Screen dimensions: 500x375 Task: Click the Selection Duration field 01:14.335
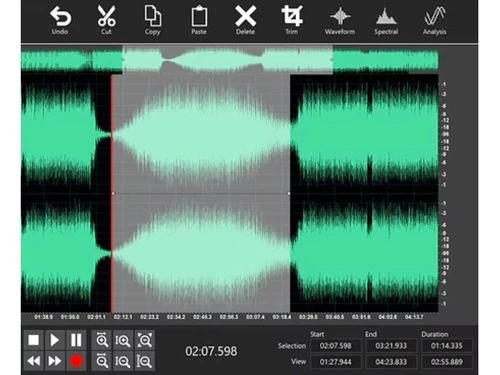[x=447, y=346]
